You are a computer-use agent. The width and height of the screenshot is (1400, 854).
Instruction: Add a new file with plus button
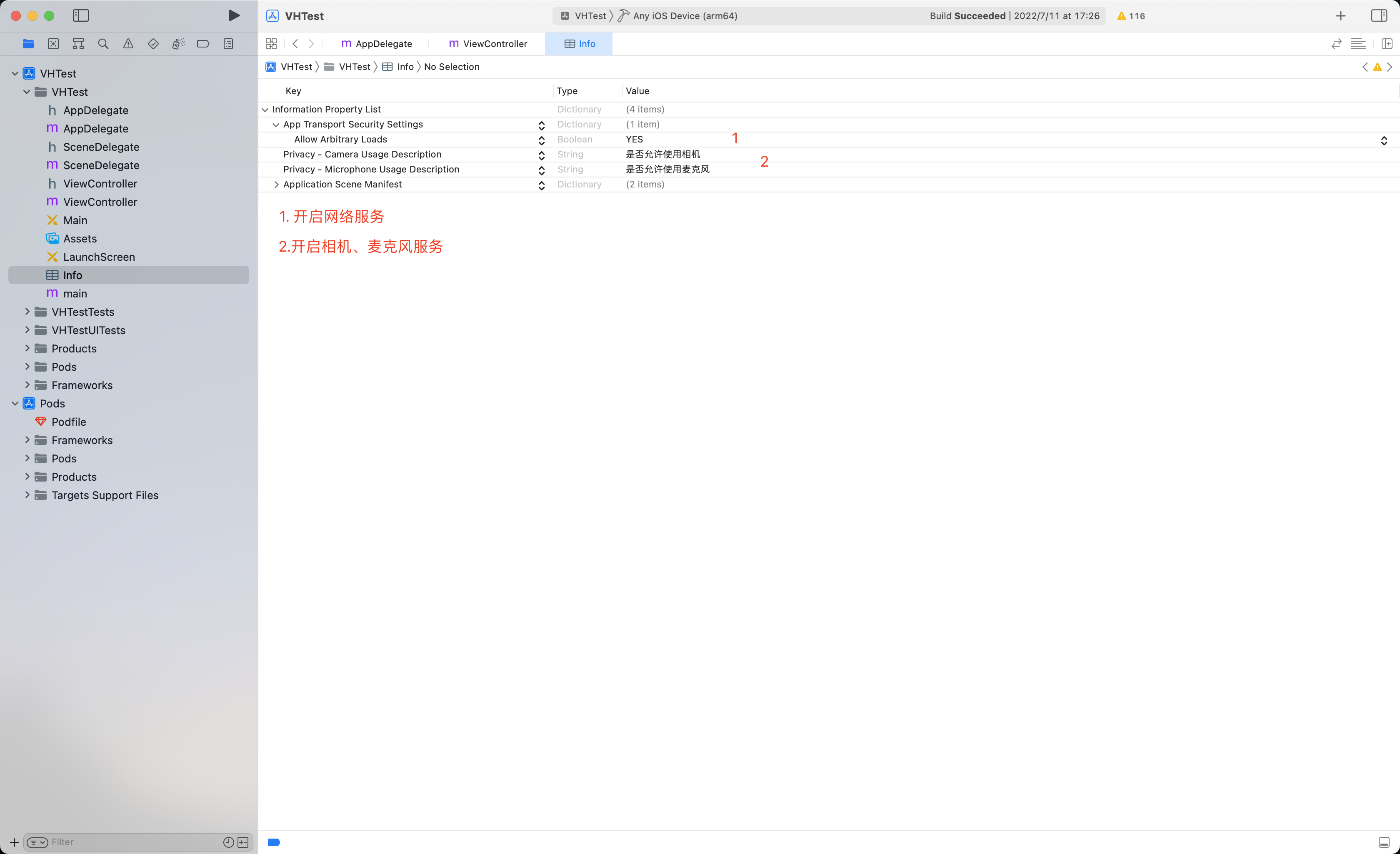14,842
